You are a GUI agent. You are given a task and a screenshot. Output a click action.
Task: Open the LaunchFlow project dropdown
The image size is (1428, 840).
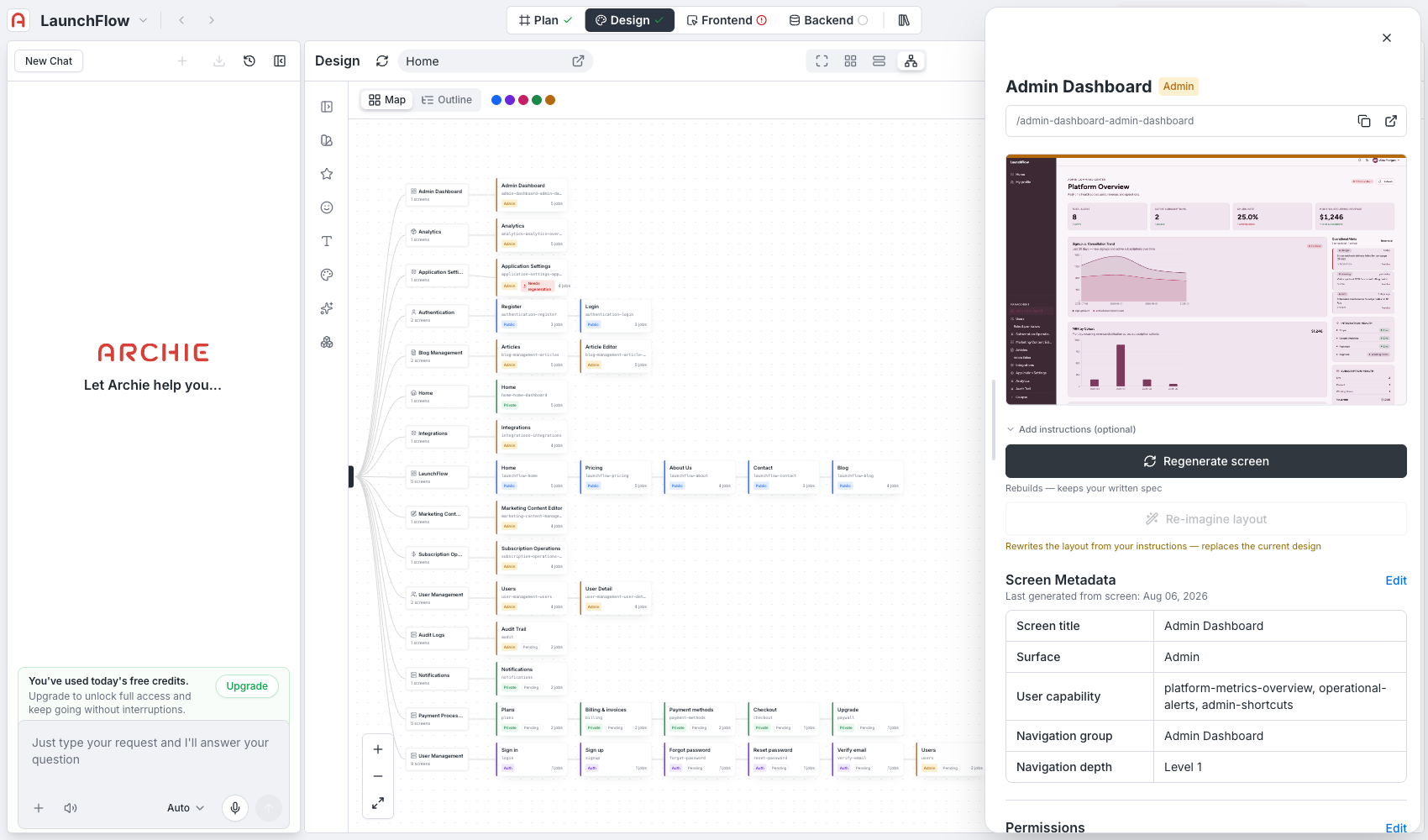143,20
